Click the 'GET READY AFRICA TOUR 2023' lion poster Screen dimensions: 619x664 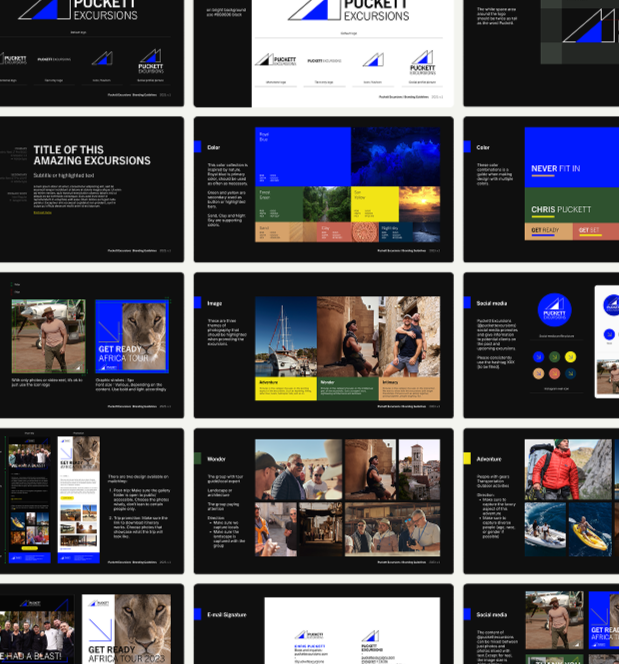[126, 629]
